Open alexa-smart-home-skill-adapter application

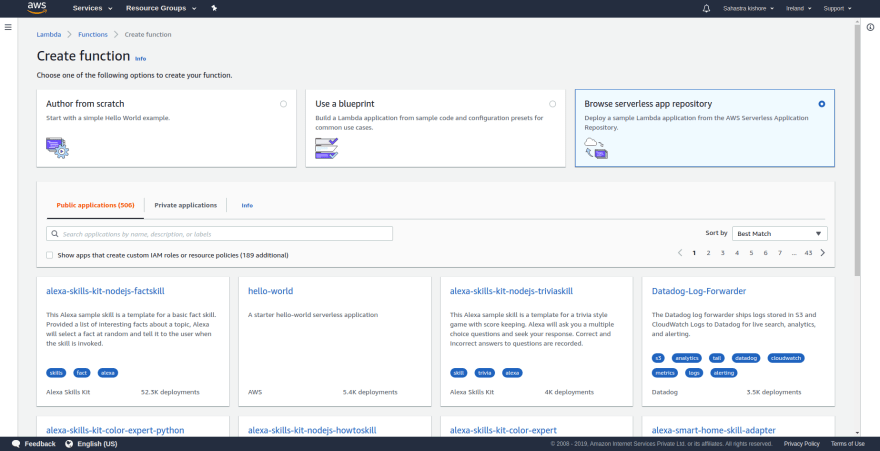713,430
